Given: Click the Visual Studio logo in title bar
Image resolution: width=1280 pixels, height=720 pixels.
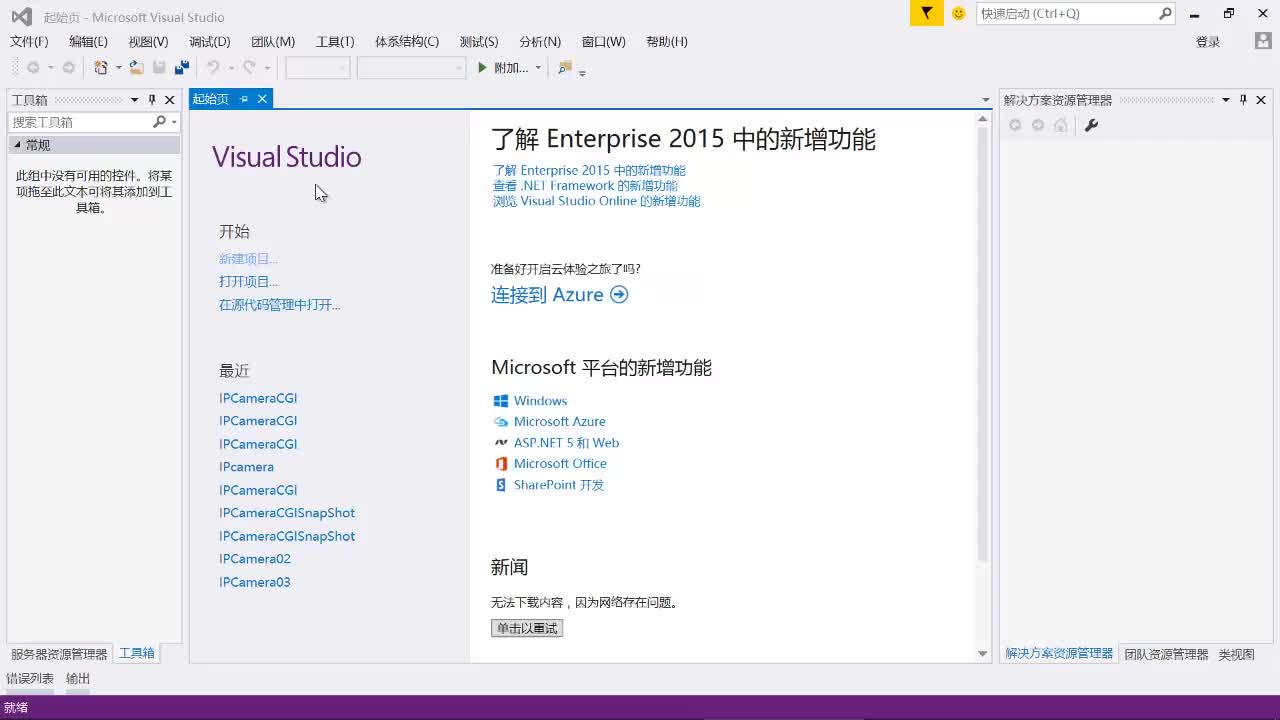Looking at the screenshot, I should coord(21,16).
